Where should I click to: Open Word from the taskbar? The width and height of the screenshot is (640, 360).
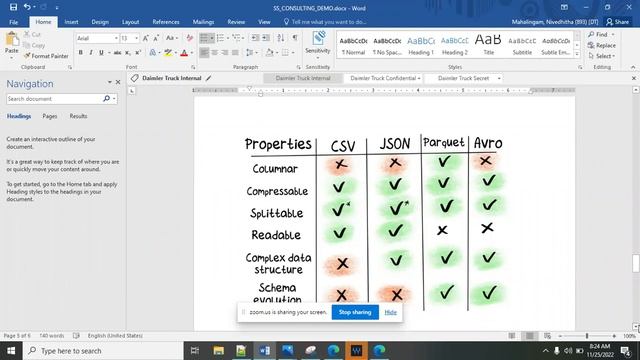click(x=264, y=351)
